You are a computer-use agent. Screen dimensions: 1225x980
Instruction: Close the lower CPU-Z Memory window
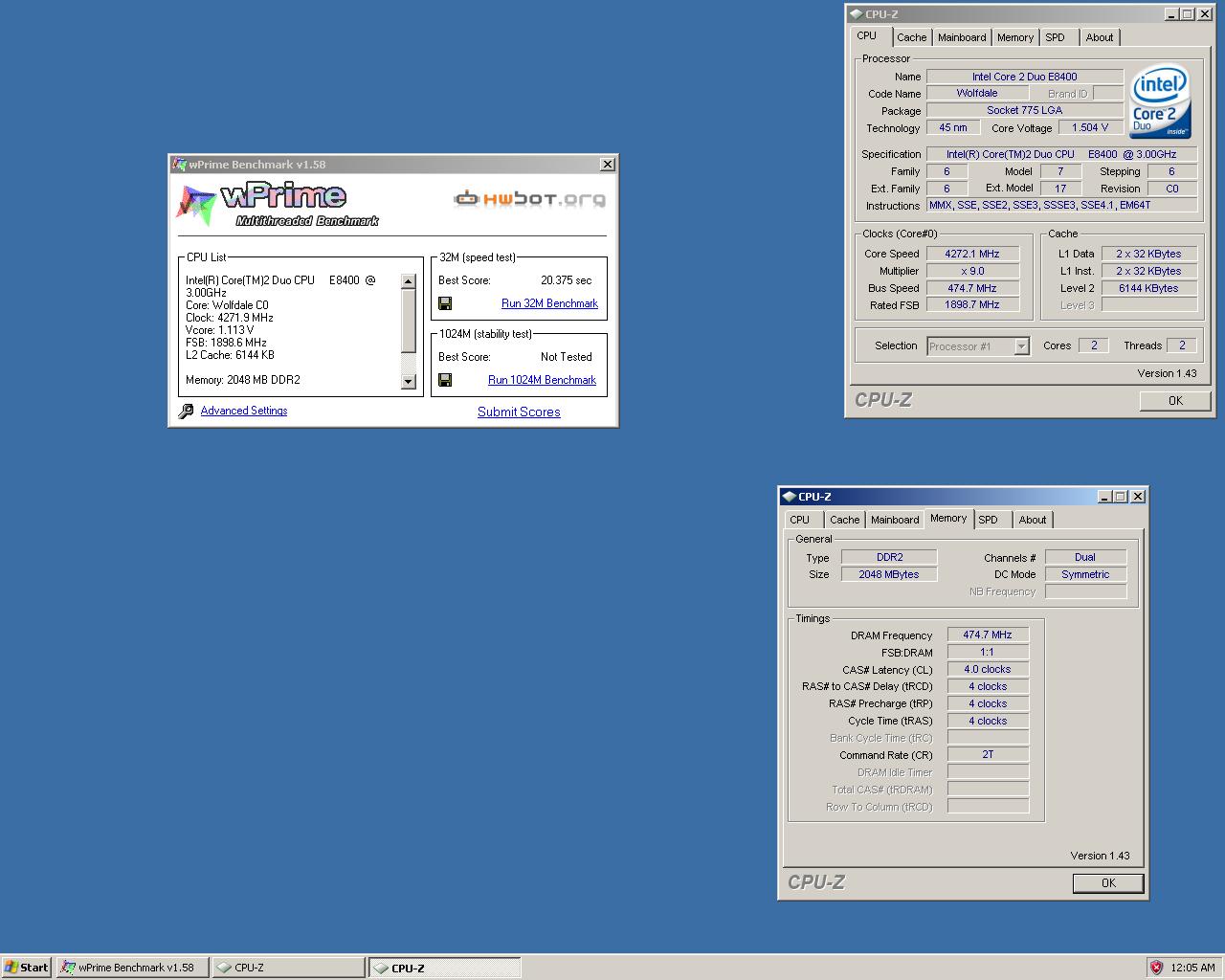tap(1137, 497)
